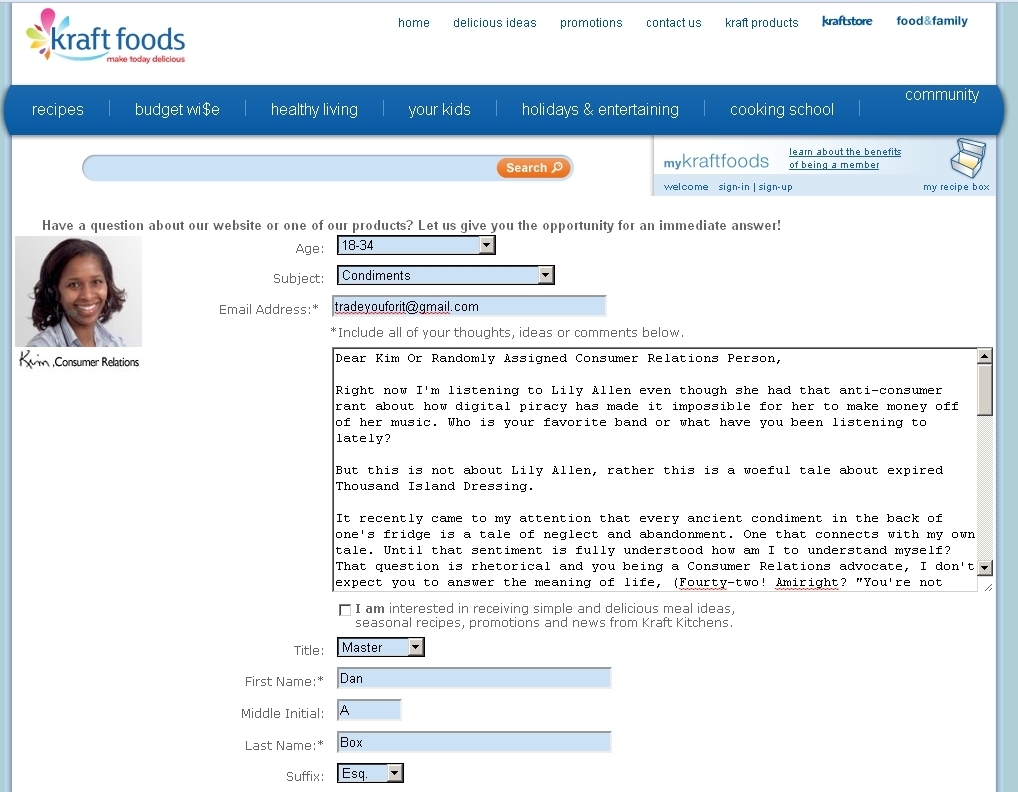Screen dimensions: 1018x792
Task: Focus the site search field
Action: point(291,168)
